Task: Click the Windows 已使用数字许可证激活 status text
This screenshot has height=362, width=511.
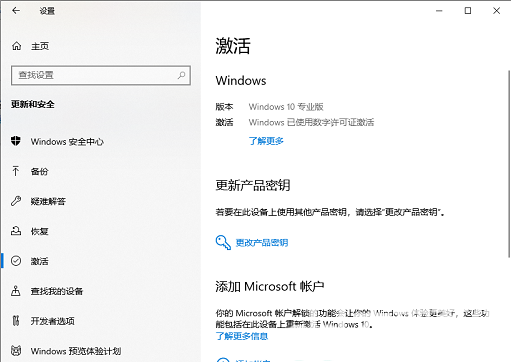Action: [x=311, y=122]
